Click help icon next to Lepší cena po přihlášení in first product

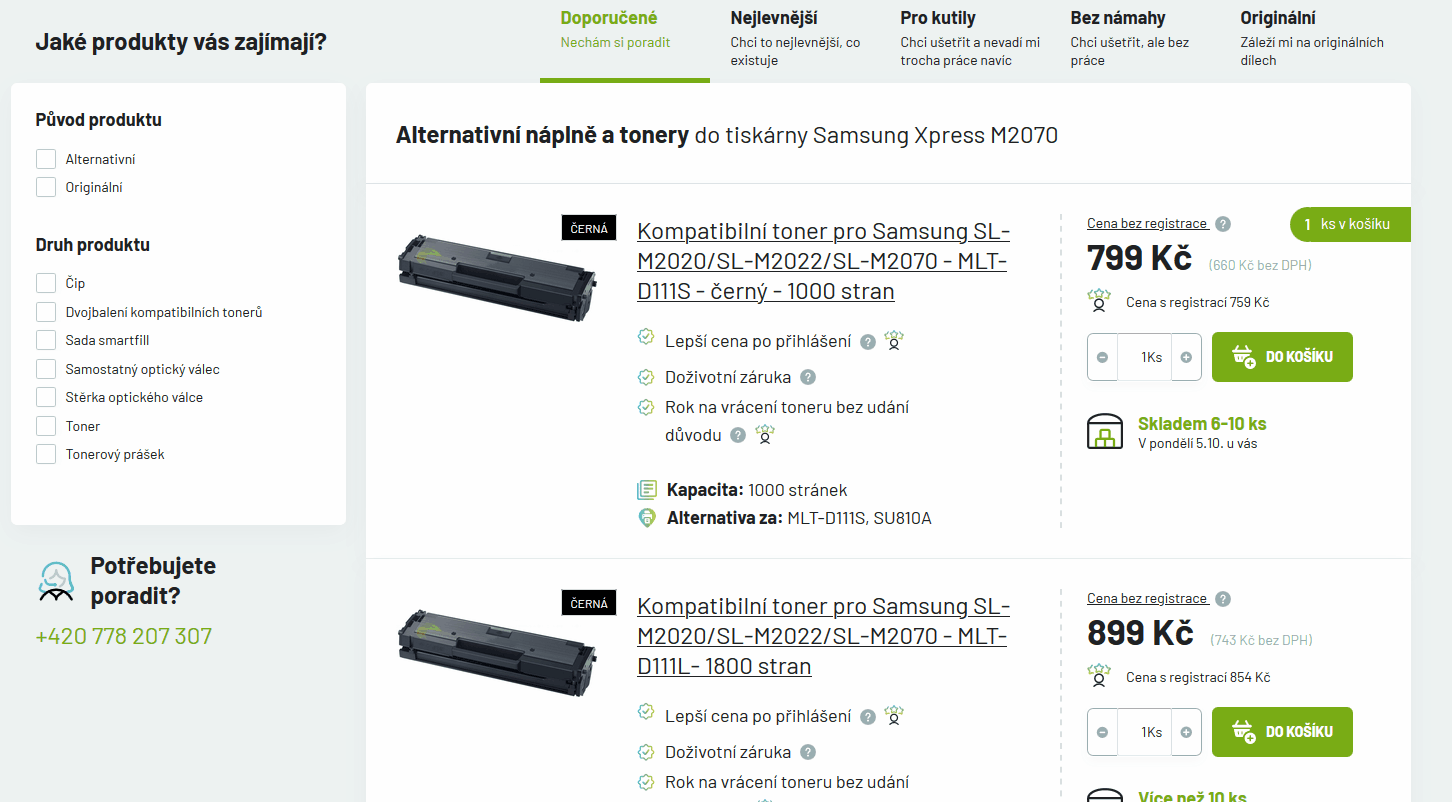click(x=868, y=342)
